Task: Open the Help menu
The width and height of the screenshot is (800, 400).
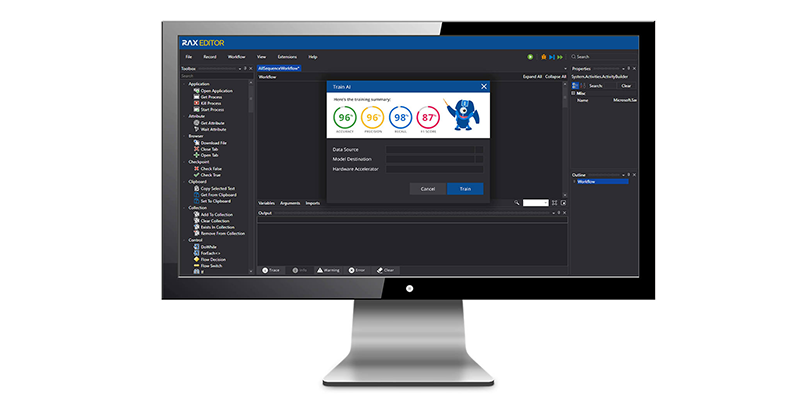Action: pyautogui.click(x=313, y=57)
